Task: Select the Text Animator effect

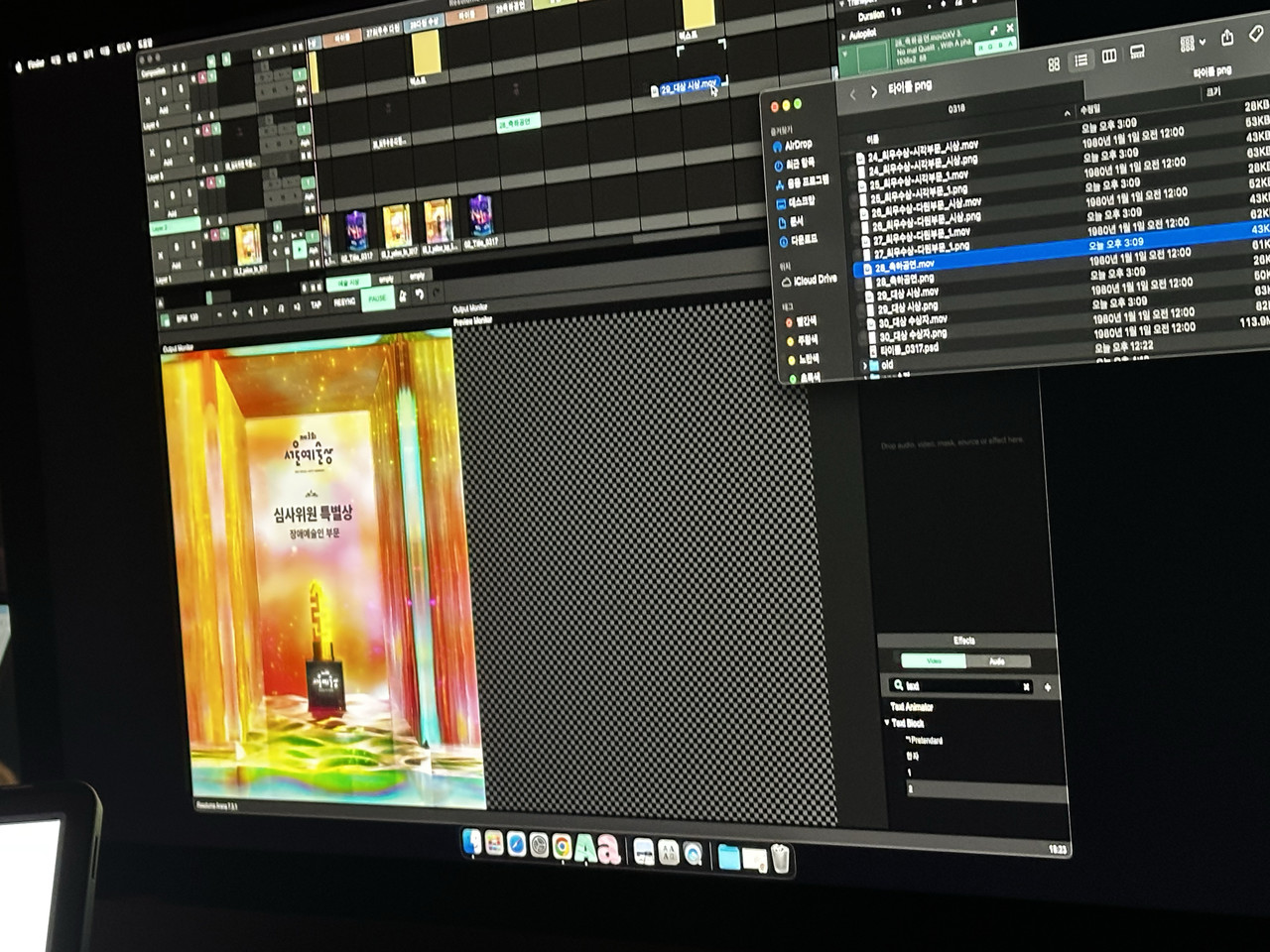Action: click(x=912, y=707)
